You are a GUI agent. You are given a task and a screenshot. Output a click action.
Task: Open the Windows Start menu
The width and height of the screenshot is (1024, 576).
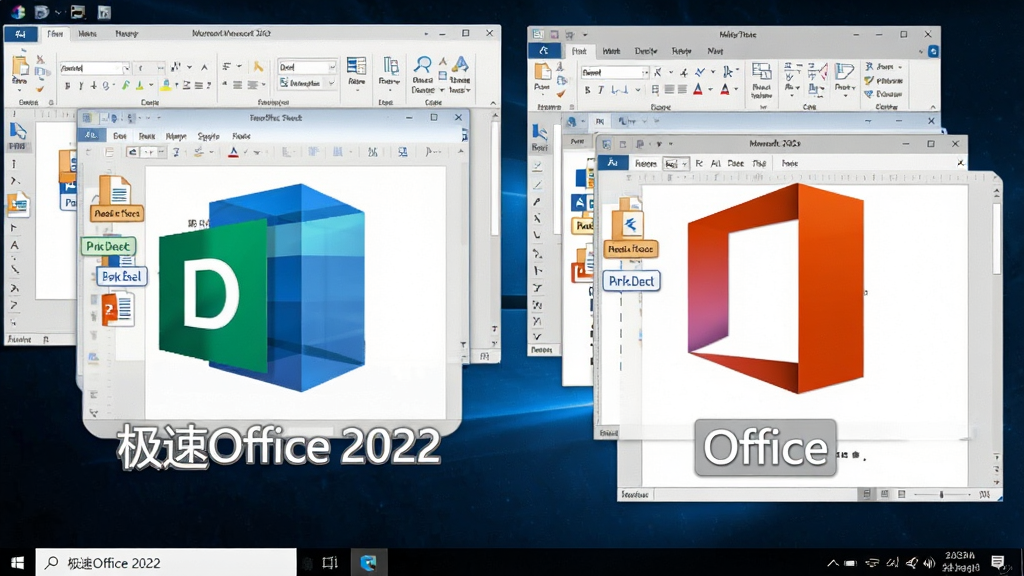[18, 562]
